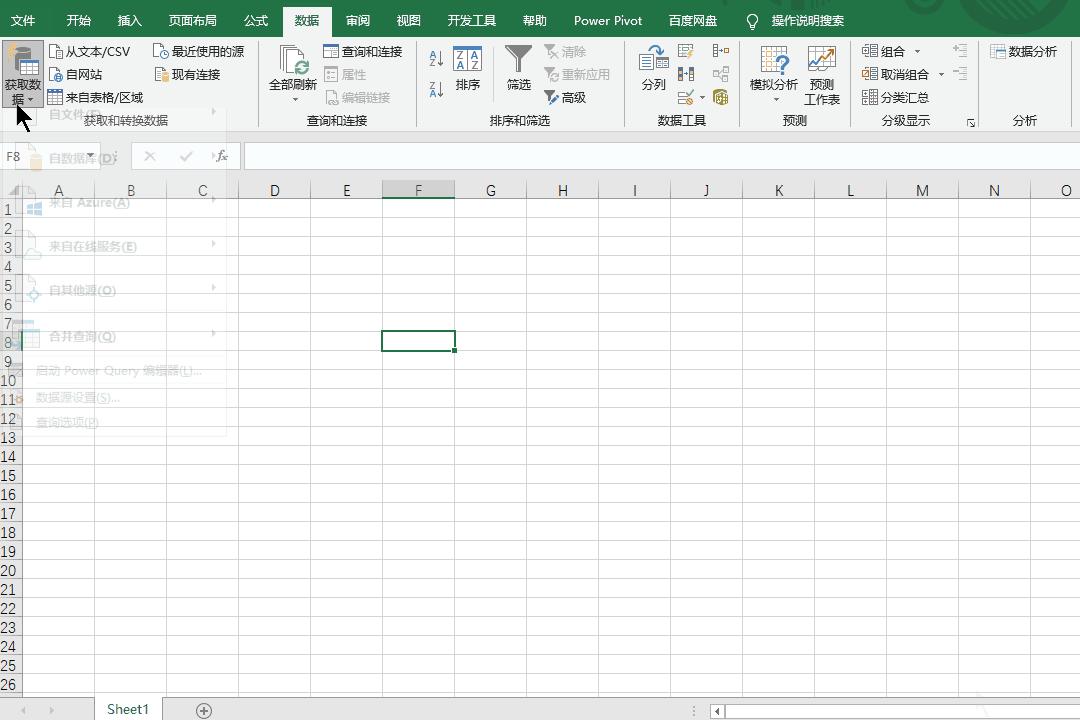Open the Data Analysis (数据分析) tool

[x=1024, y=52]
